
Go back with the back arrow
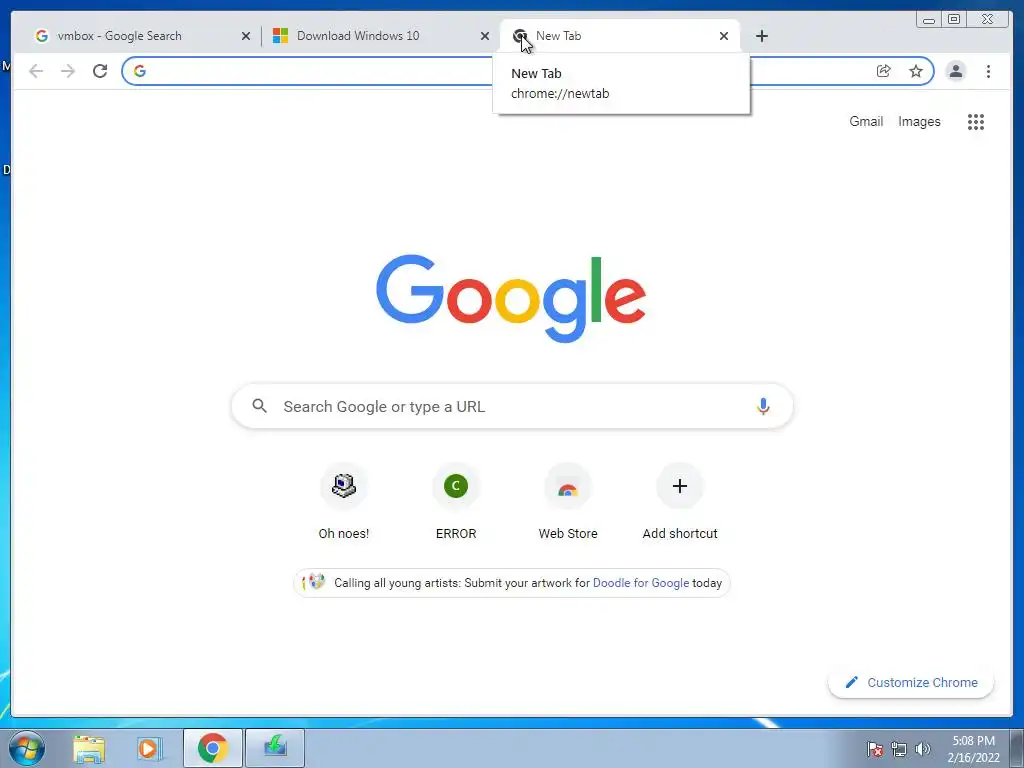(x=36, y=71)
